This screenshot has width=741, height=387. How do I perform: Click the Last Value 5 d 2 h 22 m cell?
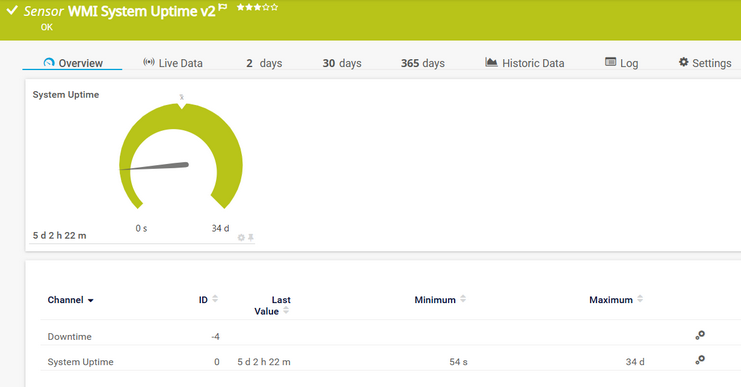click(264, 362)
